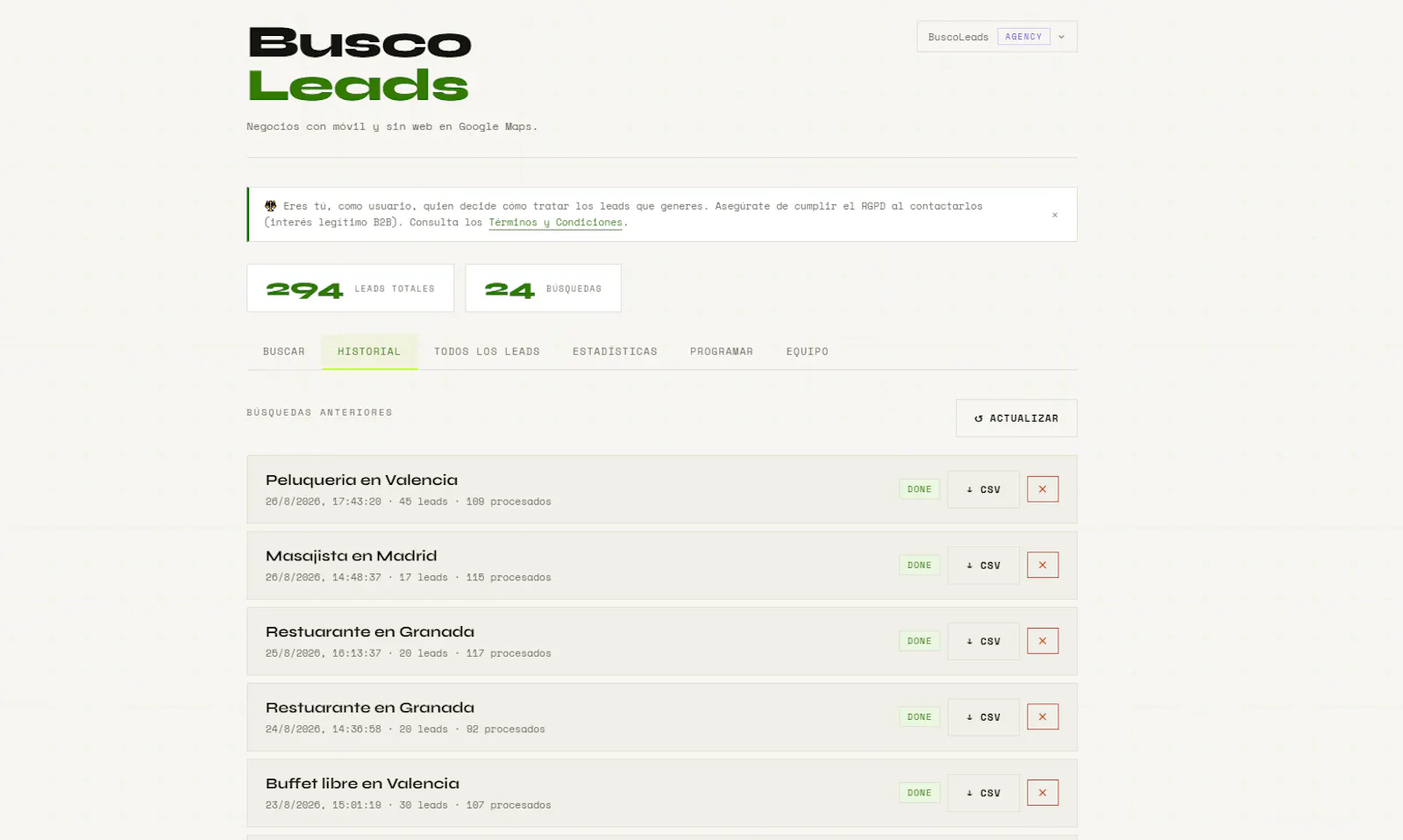Click the Masajista en Madrid title

pos(351,556)
